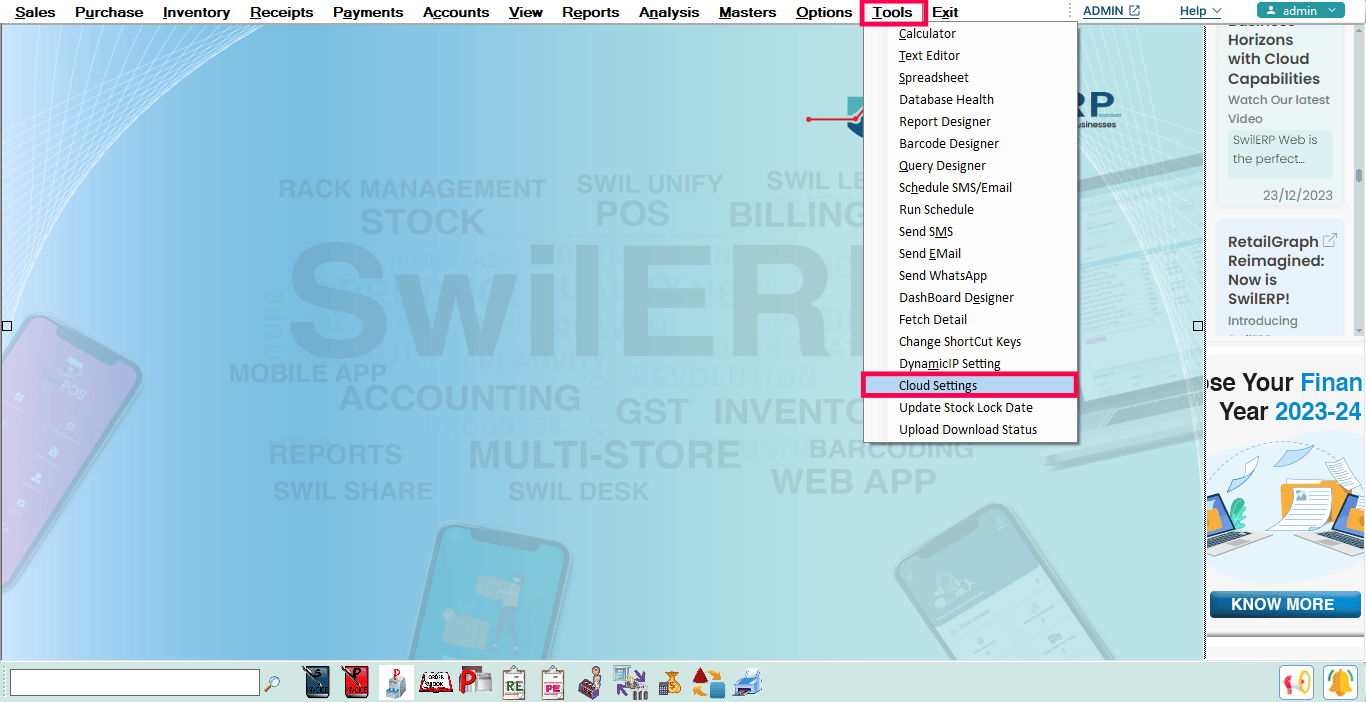The width and height of the screenshot is (1366, 702).
Task: Click the shapes with swap arrows icon
Action: (708, 682)
